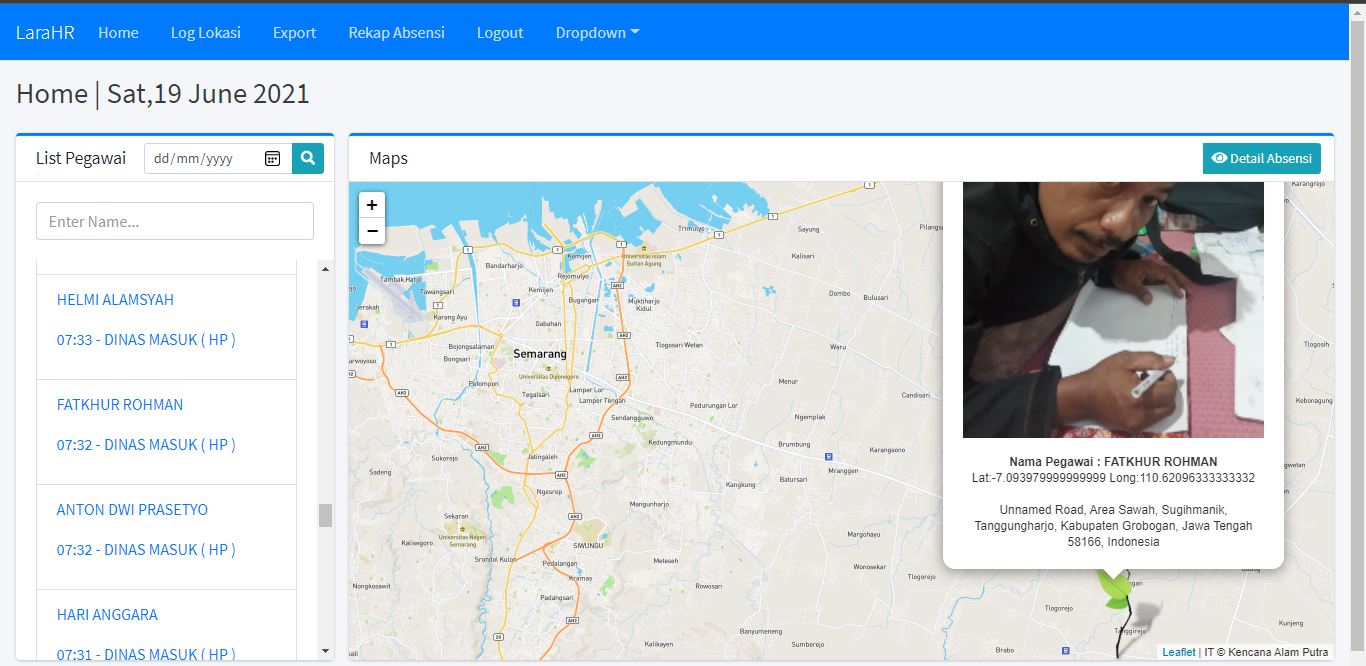Screen dimensions: 1366x666
Task: Click the green leaf map marker
Action: pyautogui.click(x=1114, y=589)
